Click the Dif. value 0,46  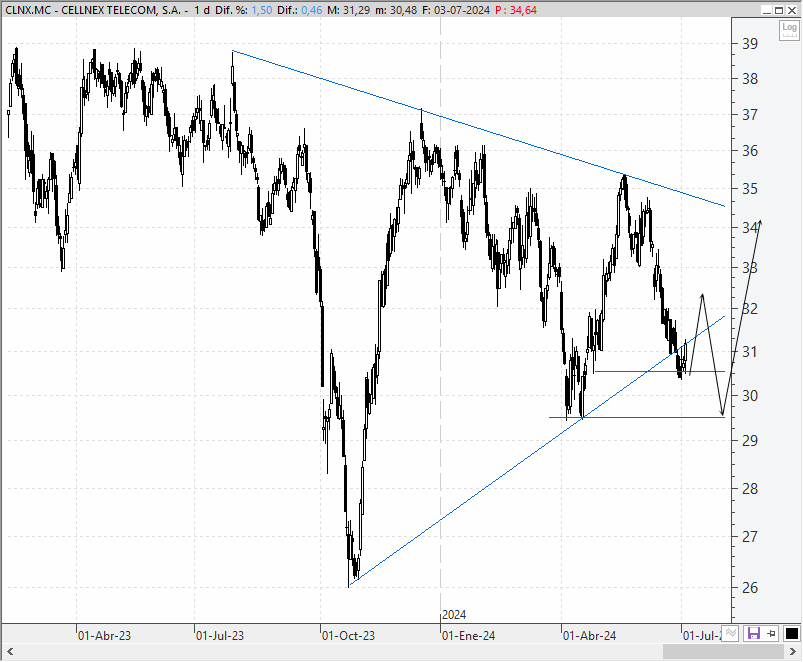point(311,10)
